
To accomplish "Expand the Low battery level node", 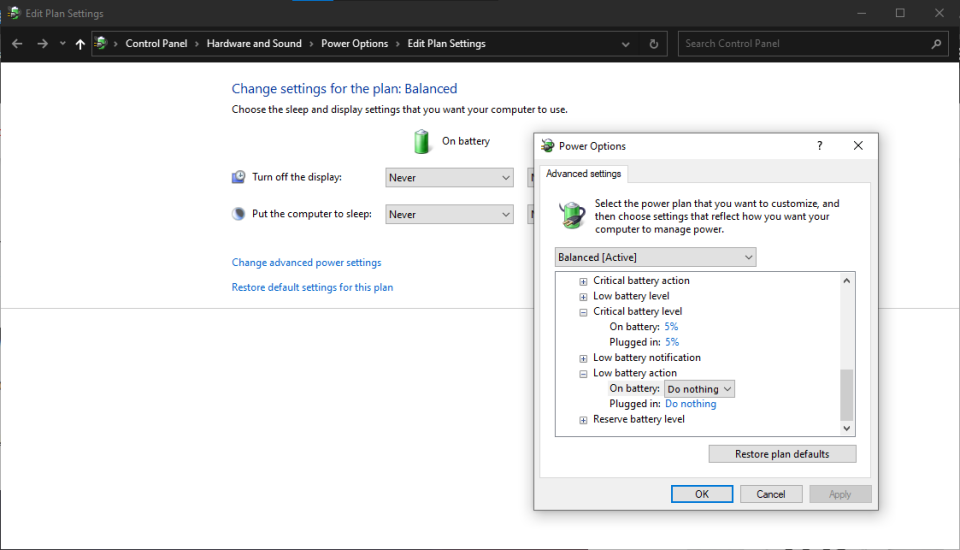I will pos(584,297).
